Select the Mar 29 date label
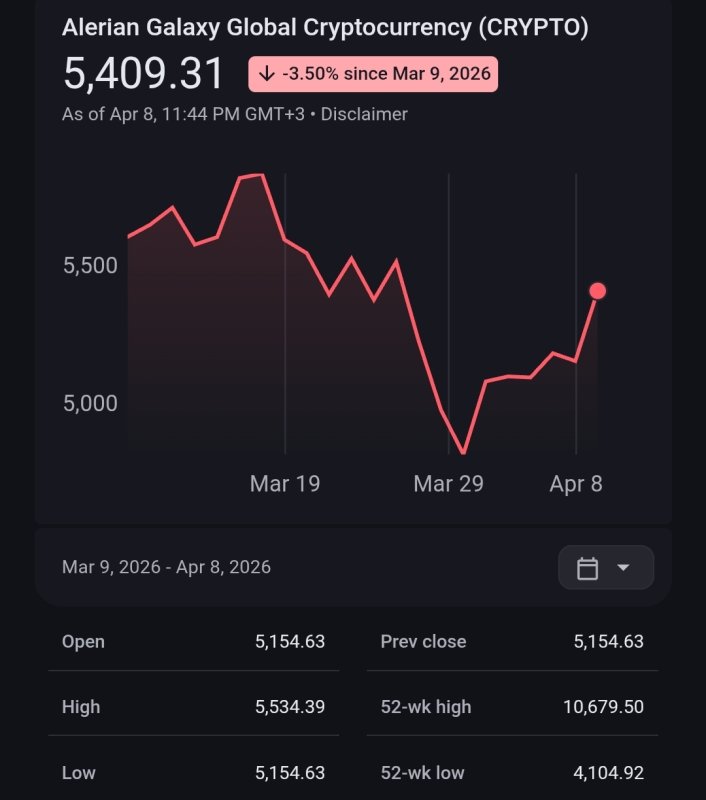706x800 pixels. pyautogui.click(x=448, y=484)
